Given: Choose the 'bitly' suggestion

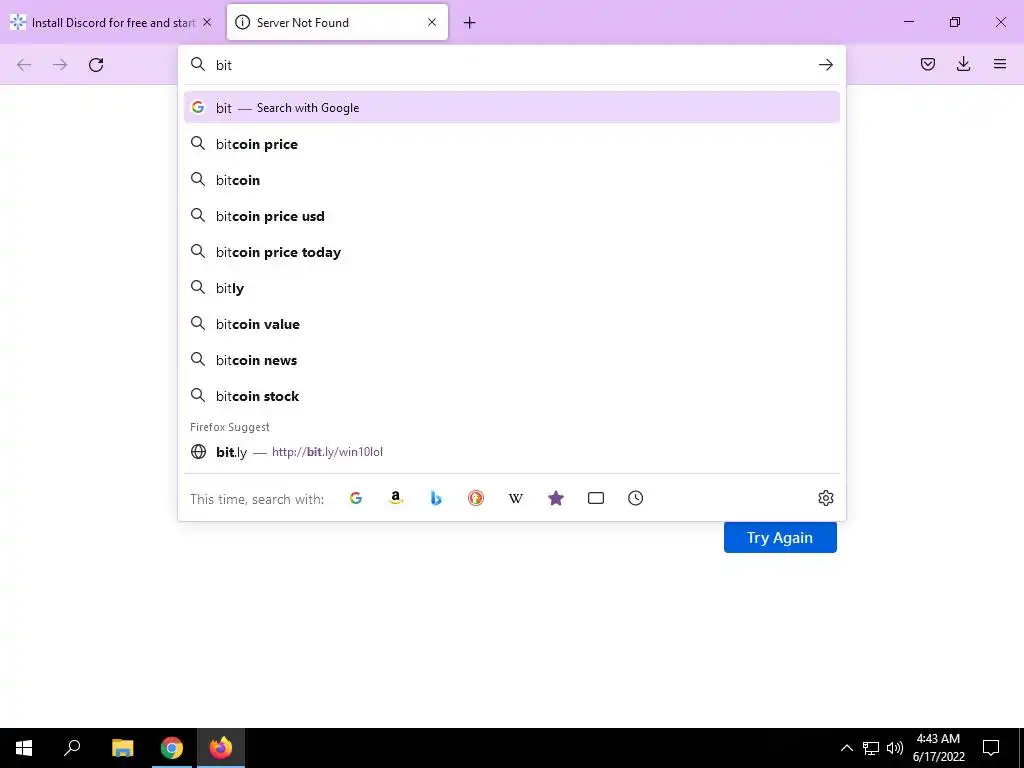Looking at the screenshot, I should [512, 288].
